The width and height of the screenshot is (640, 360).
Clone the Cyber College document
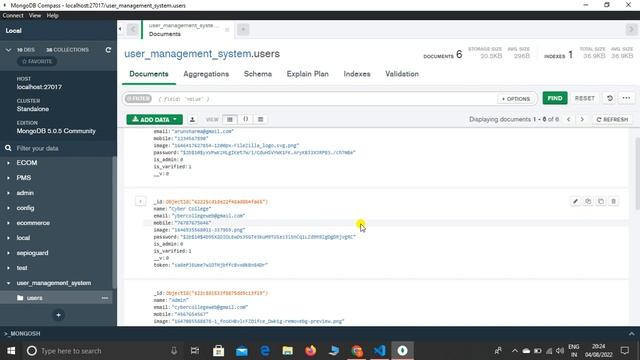[601, 201]
